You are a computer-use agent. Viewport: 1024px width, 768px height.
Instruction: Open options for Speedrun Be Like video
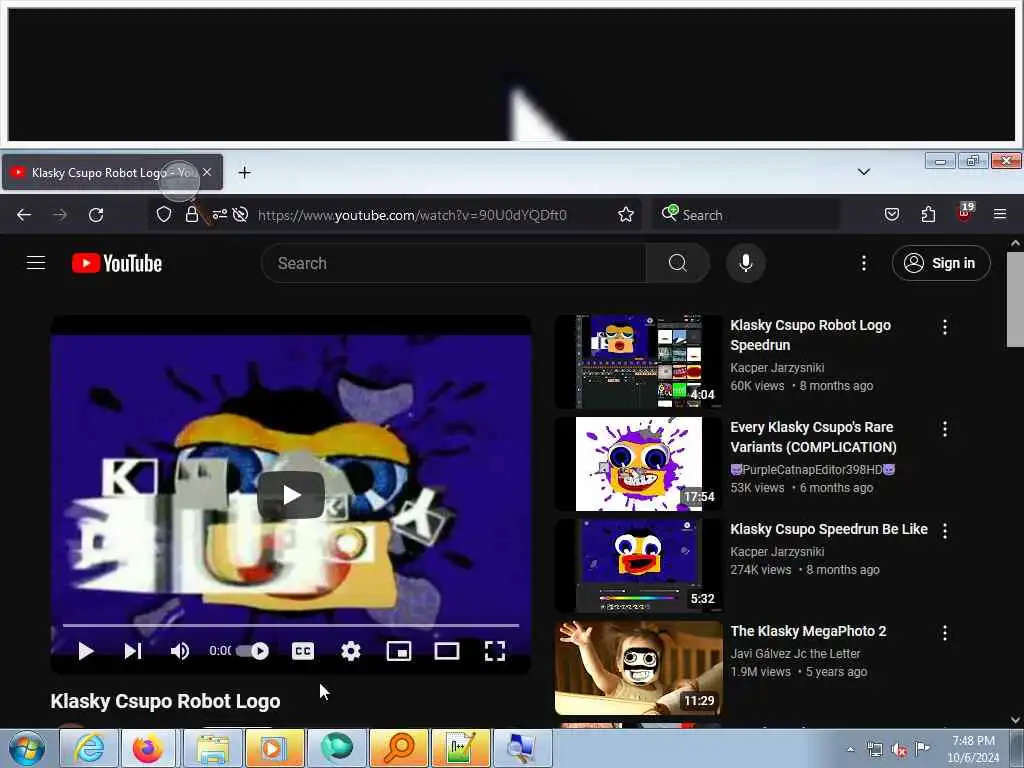(945, 531)
